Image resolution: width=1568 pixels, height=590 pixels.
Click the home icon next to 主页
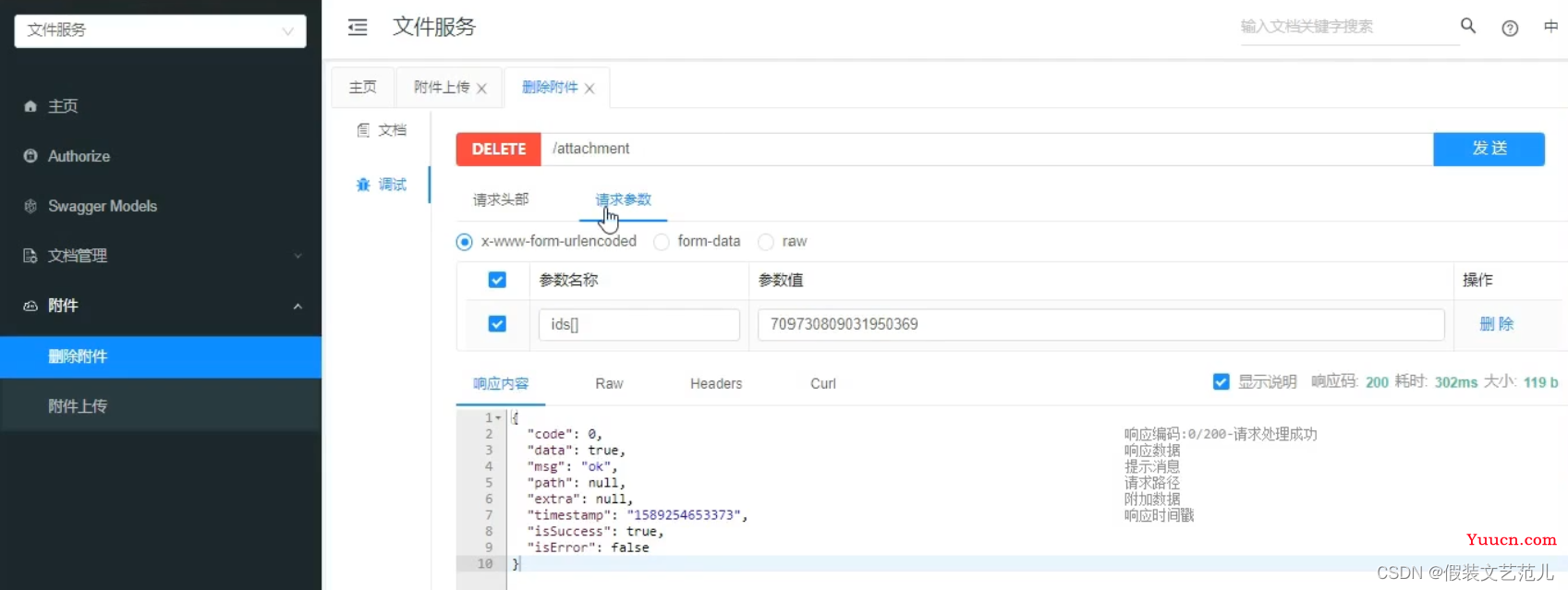pos(30,106)
